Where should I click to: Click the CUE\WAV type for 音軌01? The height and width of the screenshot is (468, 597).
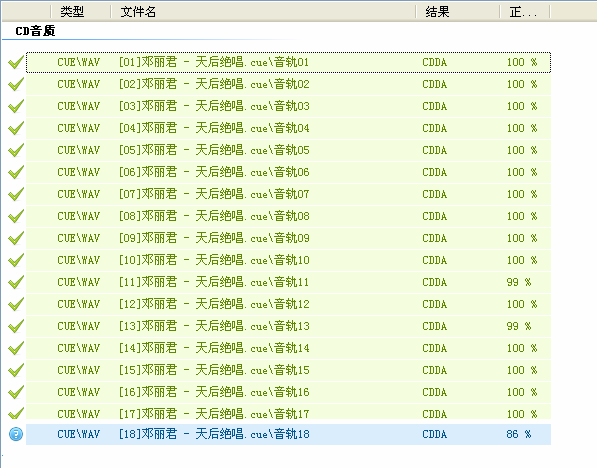78,62
